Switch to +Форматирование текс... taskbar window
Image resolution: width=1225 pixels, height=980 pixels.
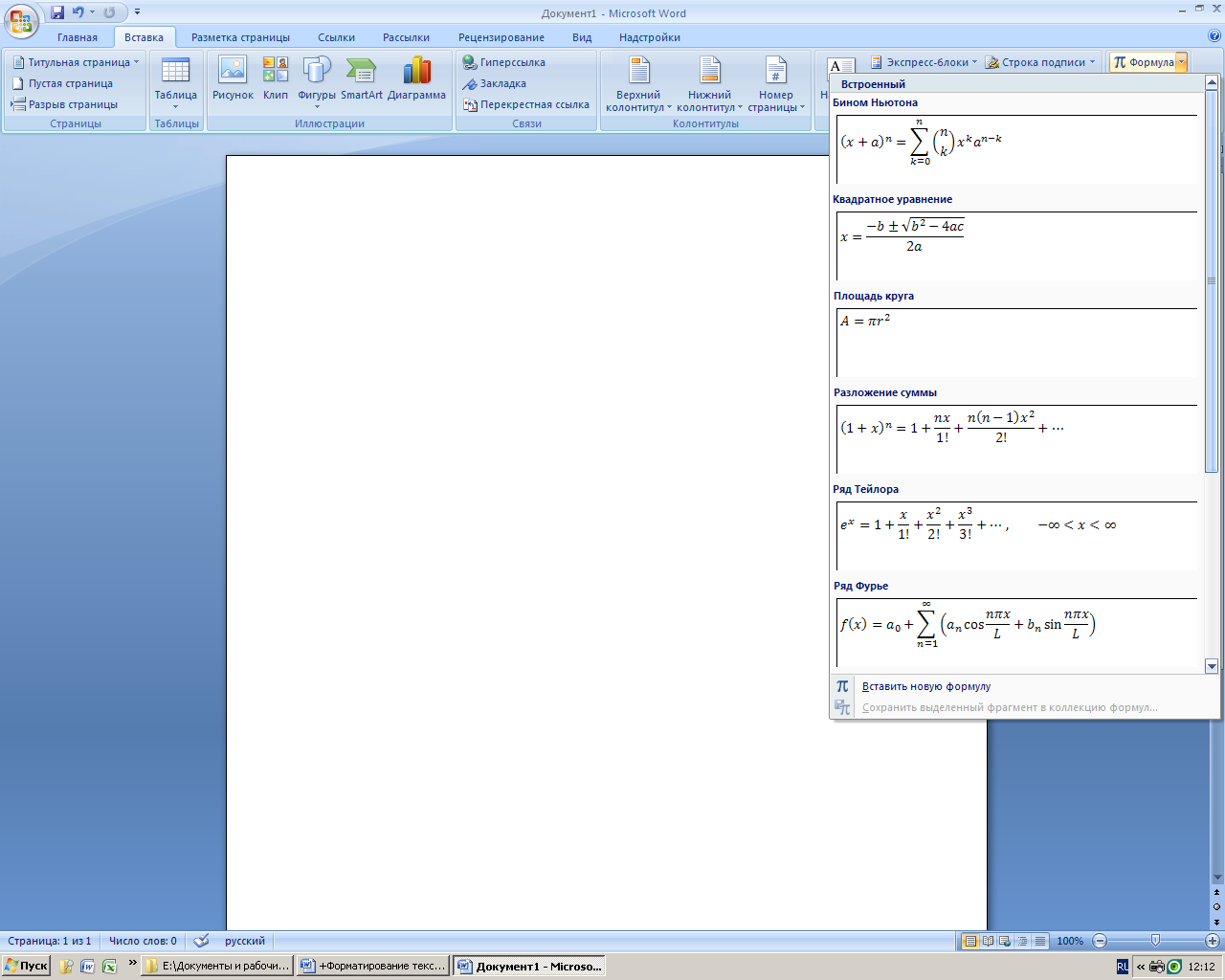pyautogui.click(x=373, y=966)
